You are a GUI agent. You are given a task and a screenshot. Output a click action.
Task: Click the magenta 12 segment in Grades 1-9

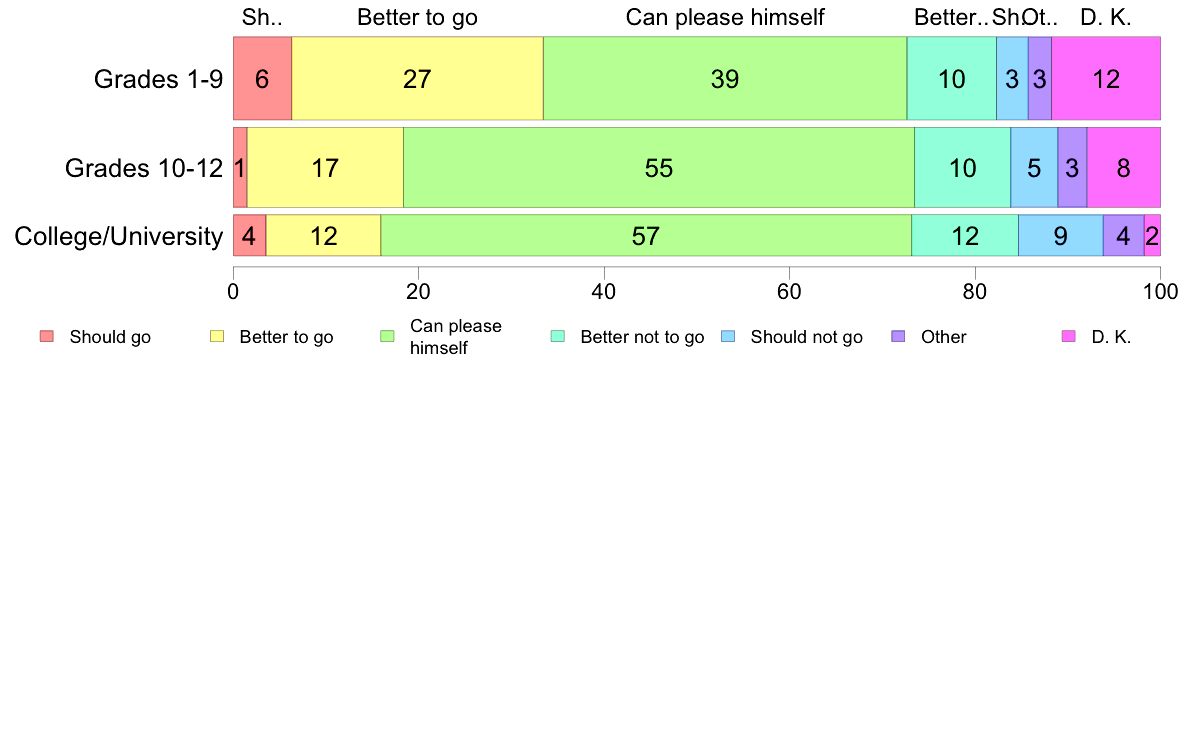(x=1106, y=78)
